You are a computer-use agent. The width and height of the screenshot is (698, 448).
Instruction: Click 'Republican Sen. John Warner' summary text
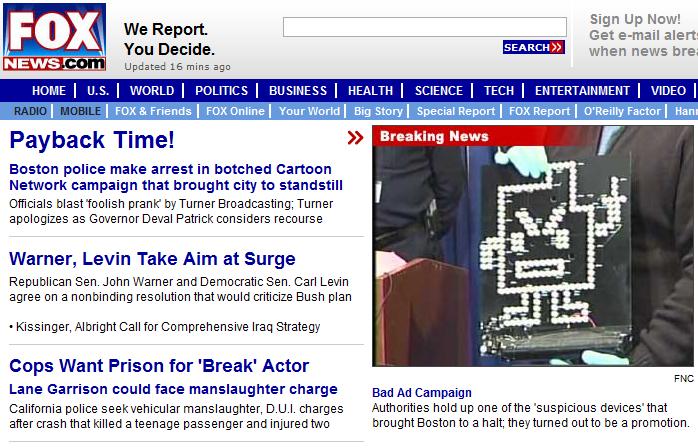click(x=180, y=289)
